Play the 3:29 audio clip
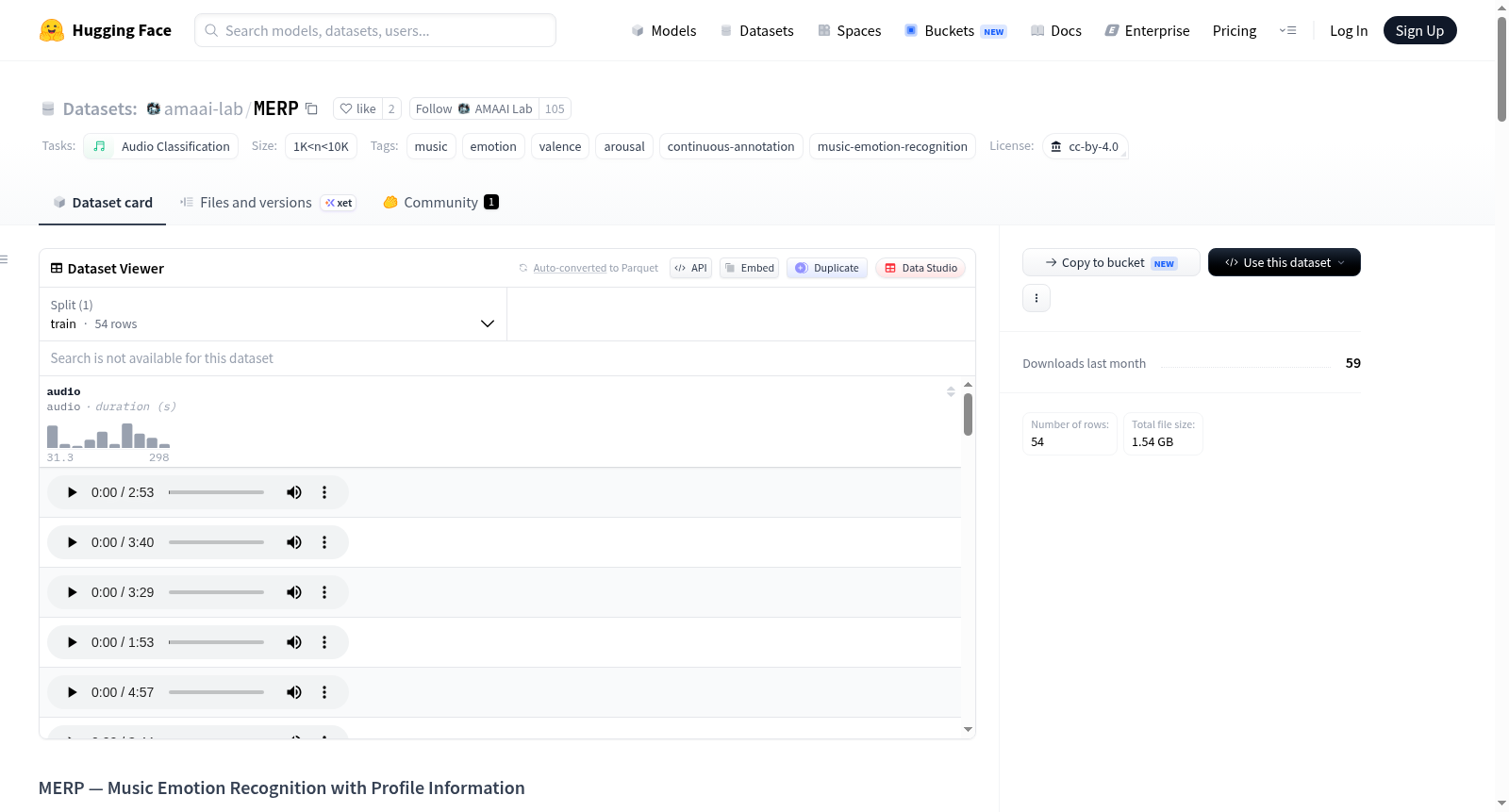 [72, 592]
